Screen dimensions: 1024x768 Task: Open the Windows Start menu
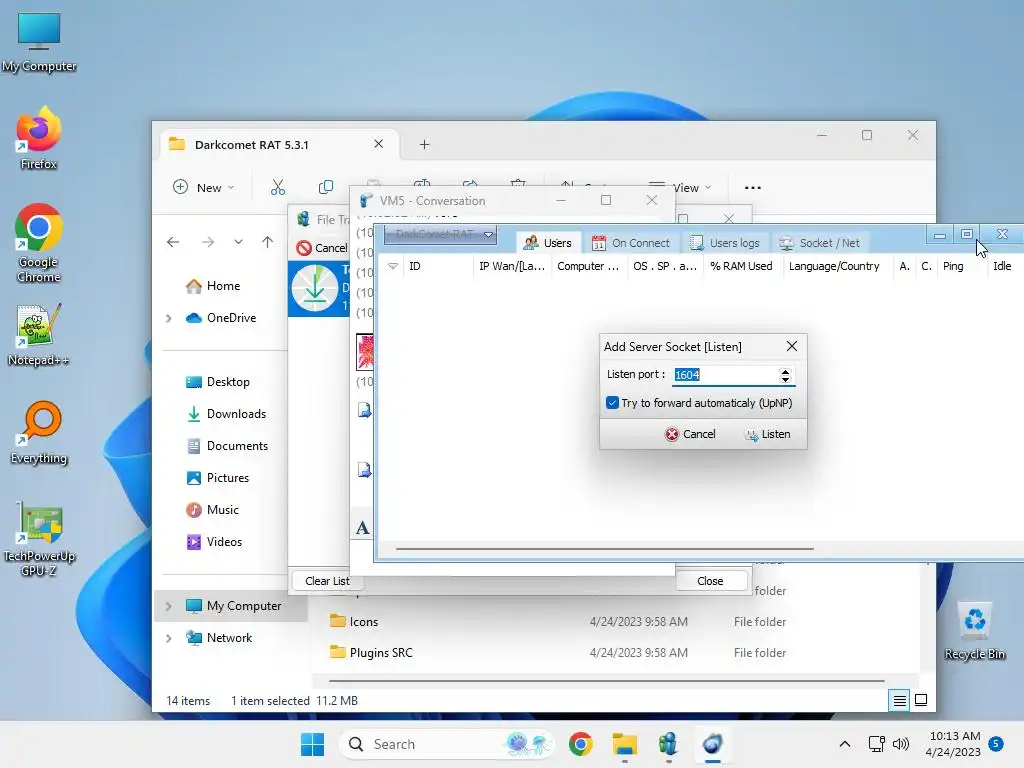[312, 744]
